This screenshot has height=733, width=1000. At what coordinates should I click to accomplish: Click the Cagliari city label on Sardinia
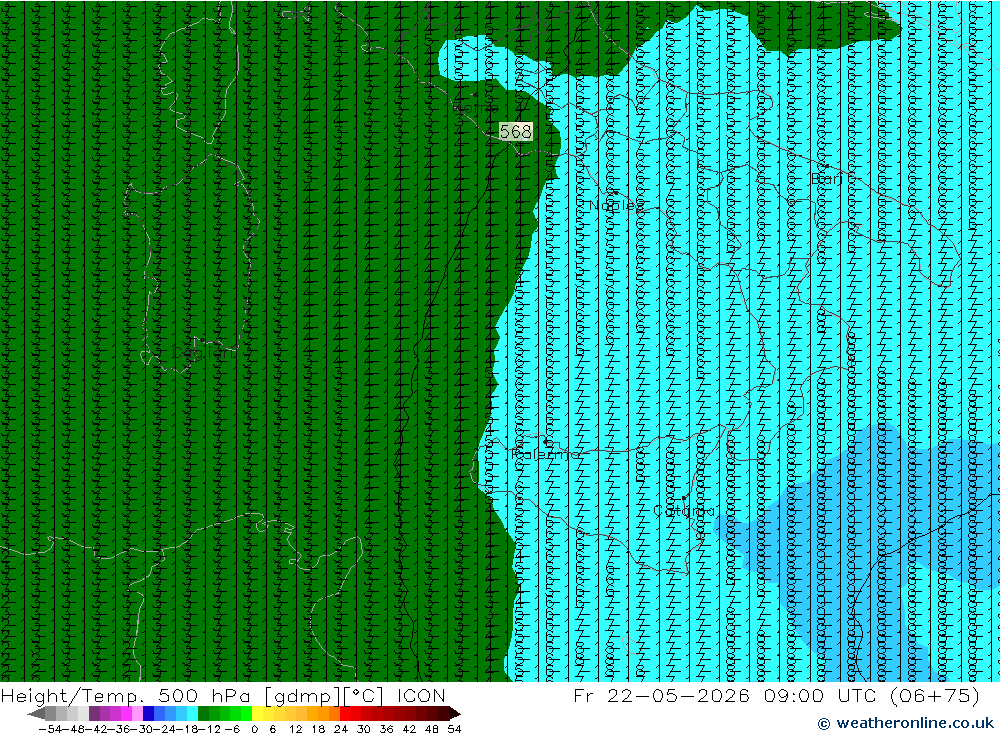point(203,353)
